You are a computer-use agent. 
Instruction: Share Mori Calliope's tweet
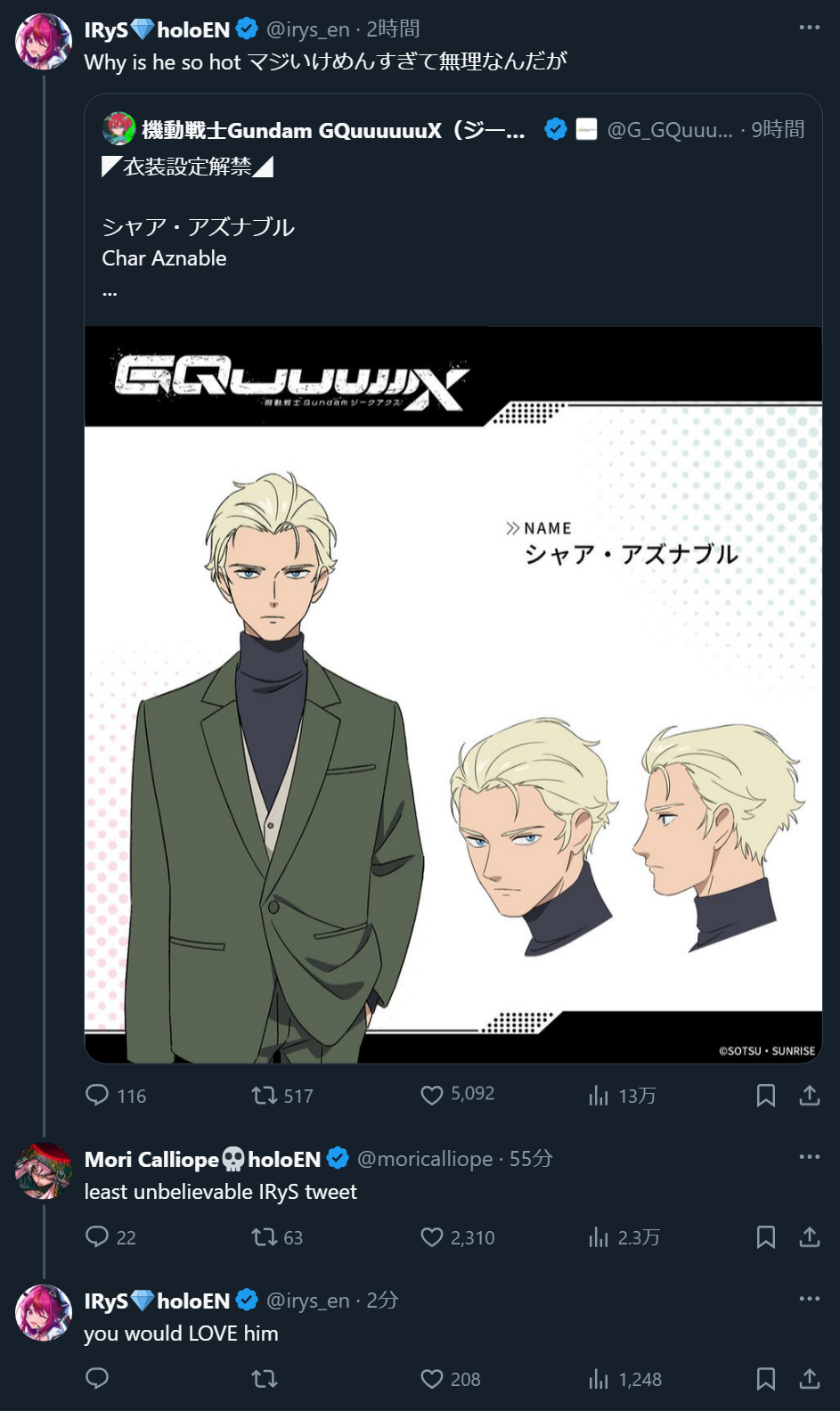tap(809, 1236)
